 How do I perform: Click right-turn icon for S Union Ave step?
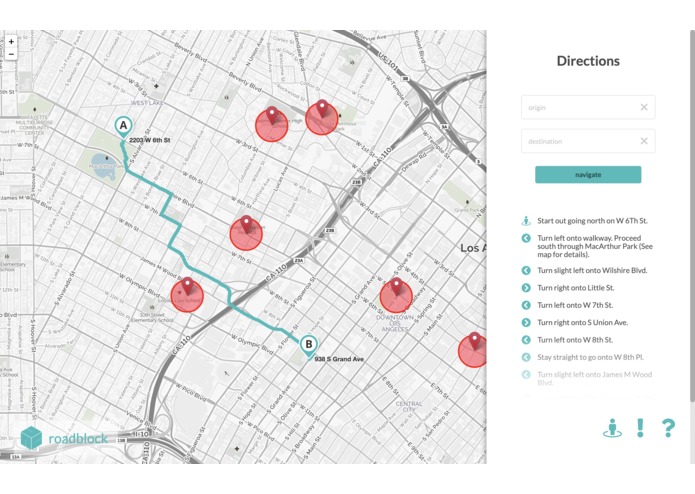point(526,323)
